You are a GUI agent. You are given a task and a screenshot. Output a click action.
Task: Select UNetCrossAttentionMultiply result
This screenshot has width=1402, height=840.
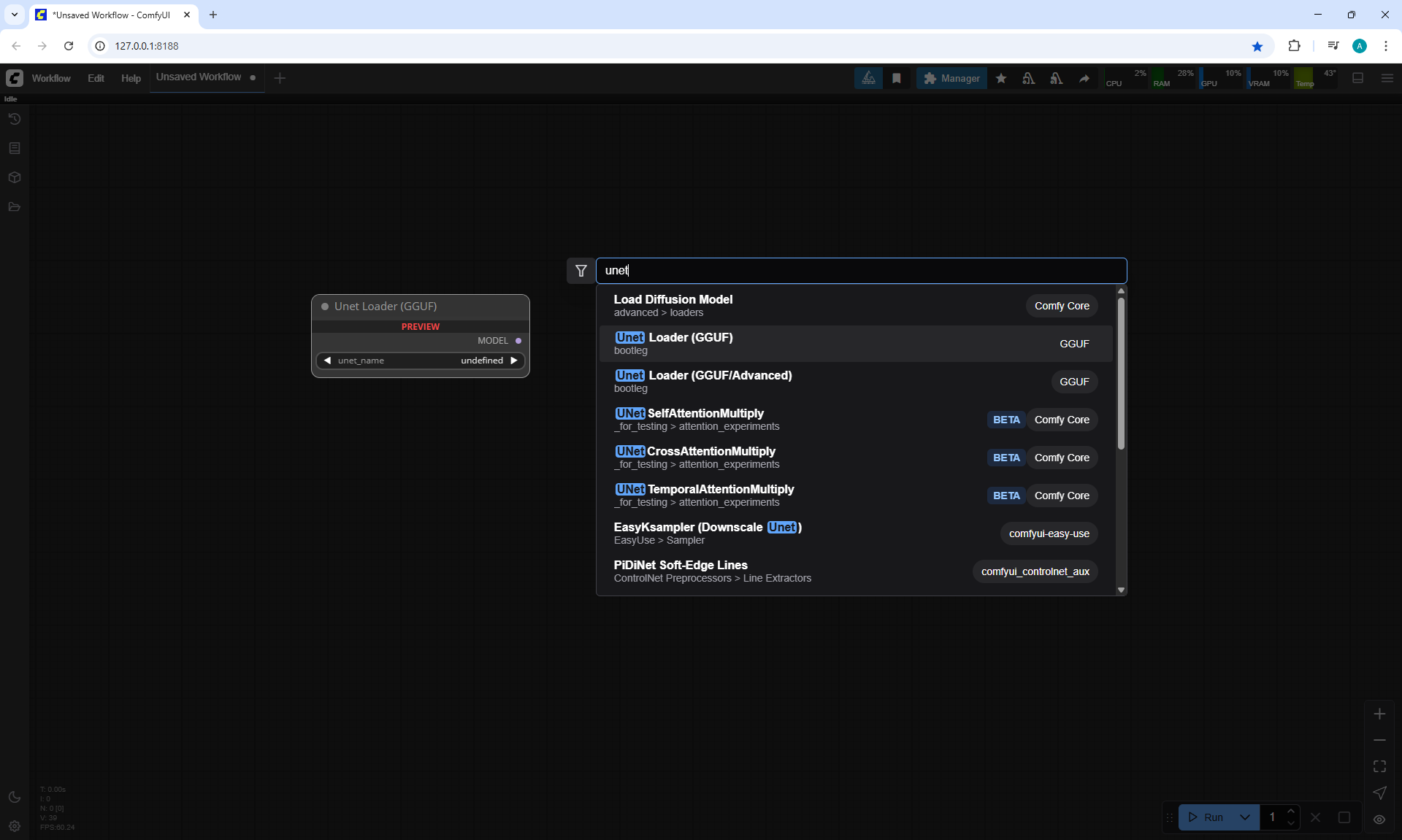856,458
